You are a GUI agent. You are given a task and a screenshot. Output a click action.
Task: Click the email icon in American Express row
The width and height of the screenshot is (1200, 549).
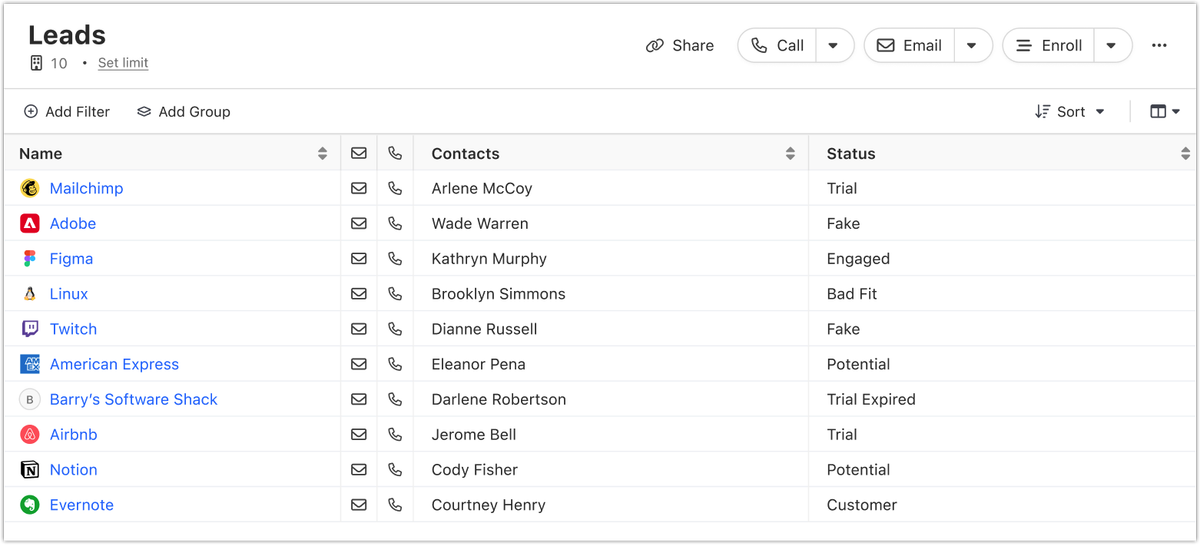359,364
